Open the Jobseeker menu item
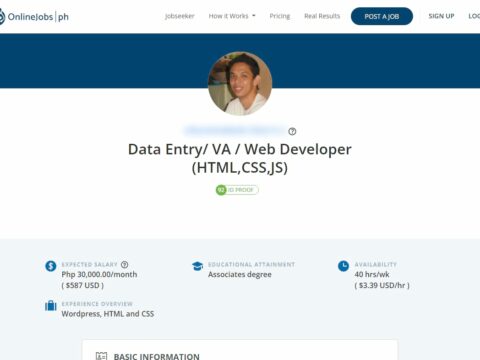Screen dimensions: 480x360 pyautogui.click(x=179, y=16)
